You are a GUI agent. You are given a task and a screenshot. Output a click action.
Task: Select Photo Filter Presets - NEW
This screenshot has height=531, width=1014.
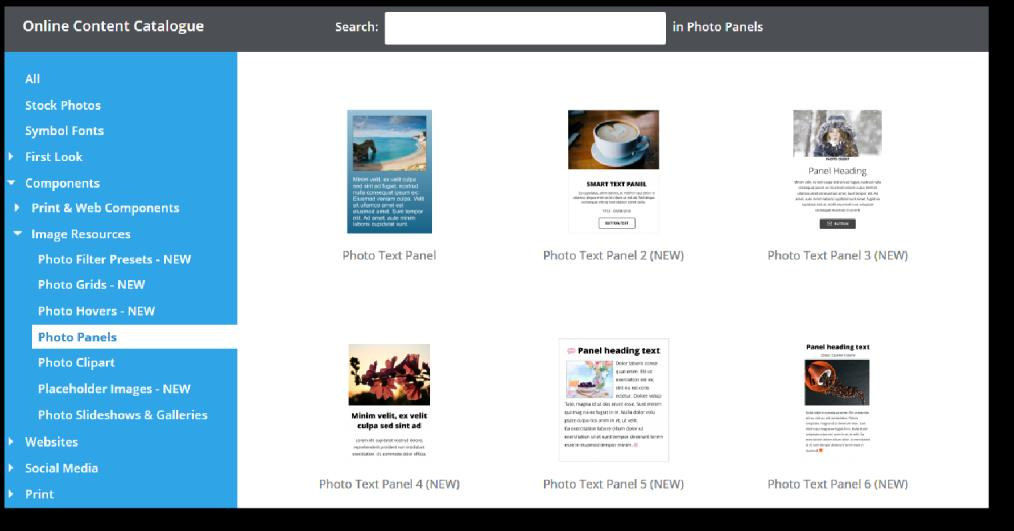tap(114, 259)
